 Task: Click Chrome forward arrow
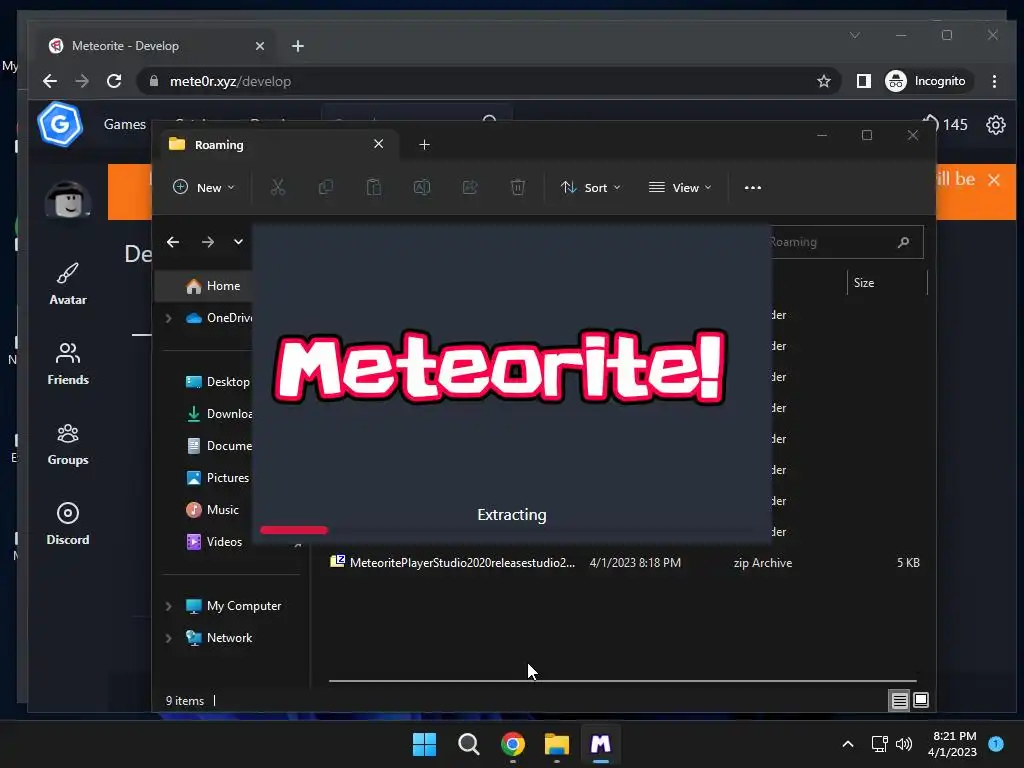pos(82,81)
